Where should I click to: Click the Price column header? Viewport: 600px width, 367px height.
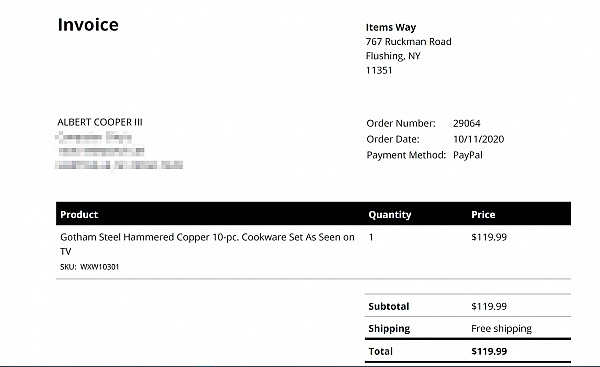(483, 215)
